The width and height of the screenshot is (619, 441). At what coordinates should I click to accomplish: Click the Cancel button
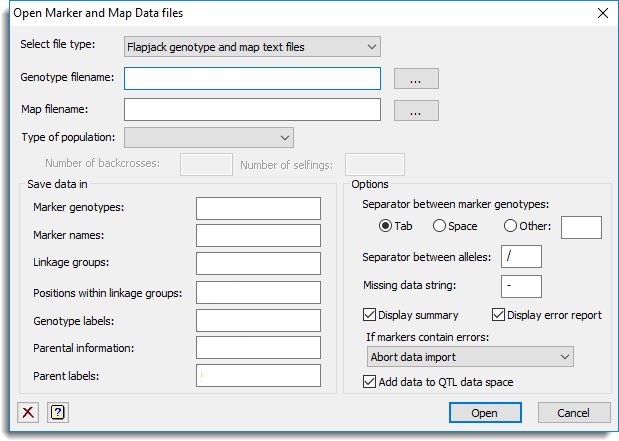pyautogui.click(x=574, y=413)
